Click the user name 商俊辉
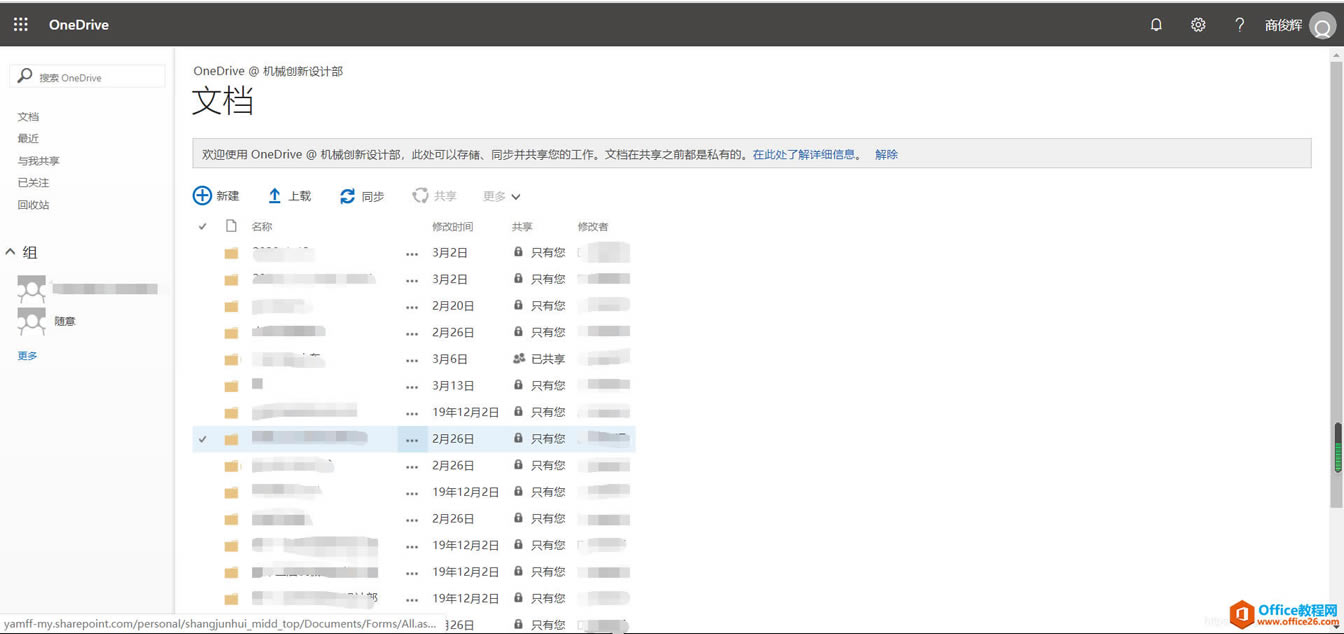 pos(1283,25)
